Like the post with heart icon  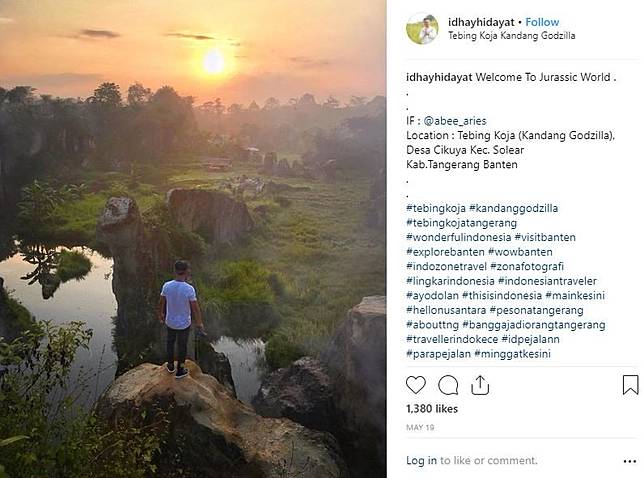(416, 385)
